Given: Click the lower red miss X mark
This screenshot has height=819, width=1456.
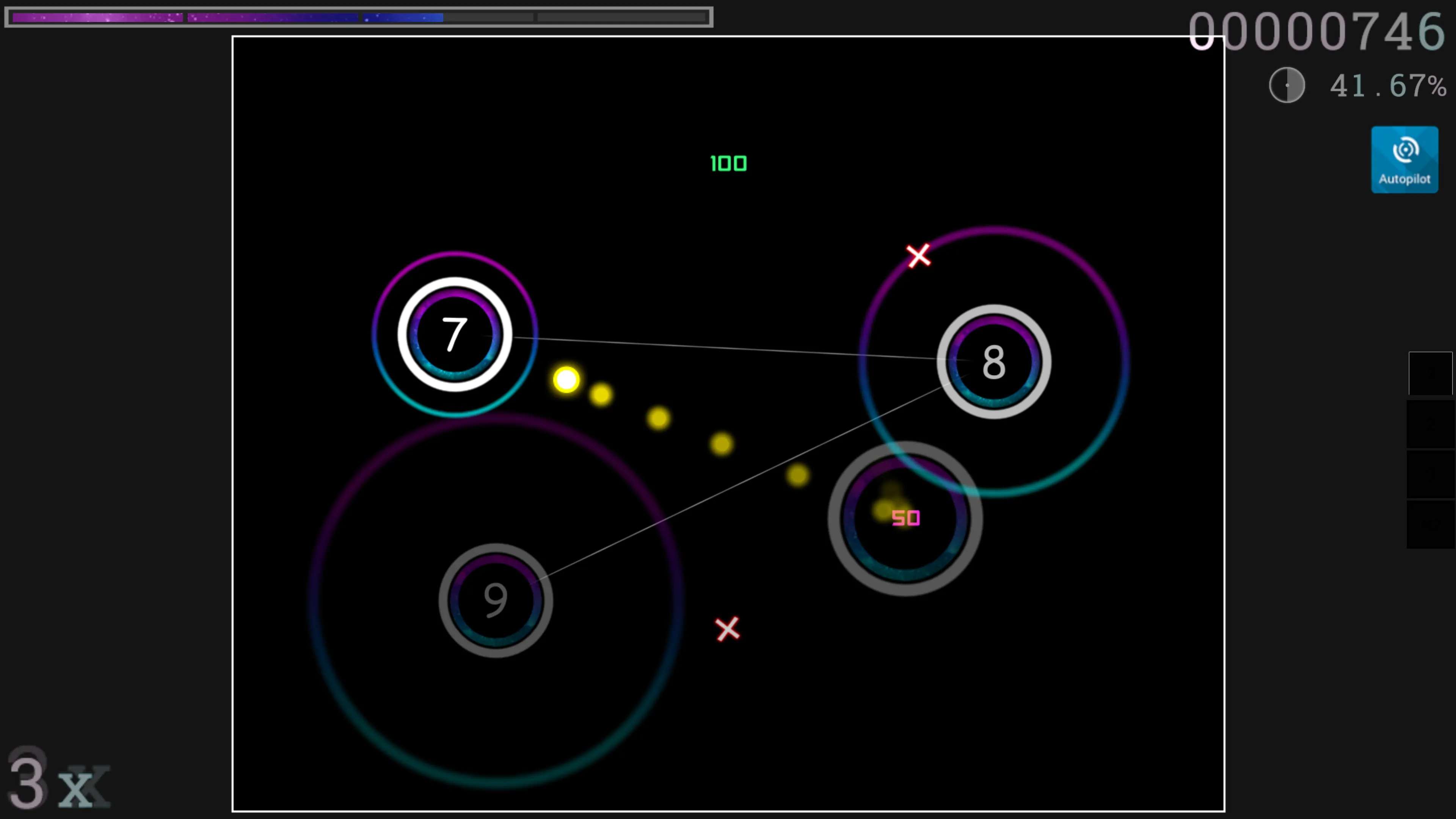Looking at the screenshot, I should [728, 629].
